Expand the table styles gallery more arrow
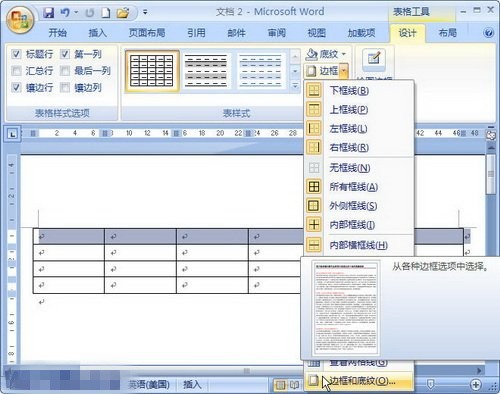The width and height of the screenshot is (500, 394). coord(295,86)
